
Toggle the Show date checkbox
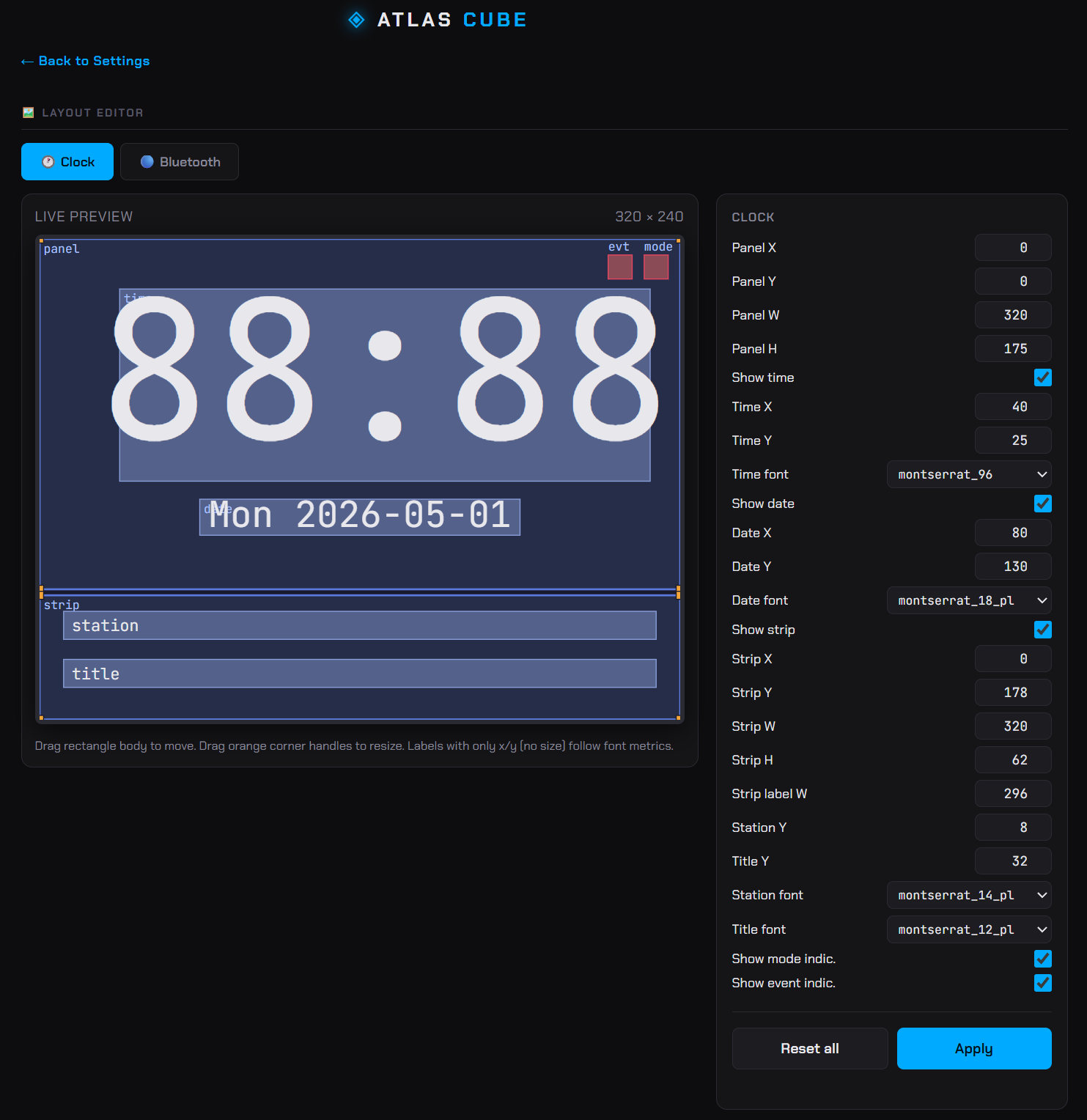point(1042,504)
